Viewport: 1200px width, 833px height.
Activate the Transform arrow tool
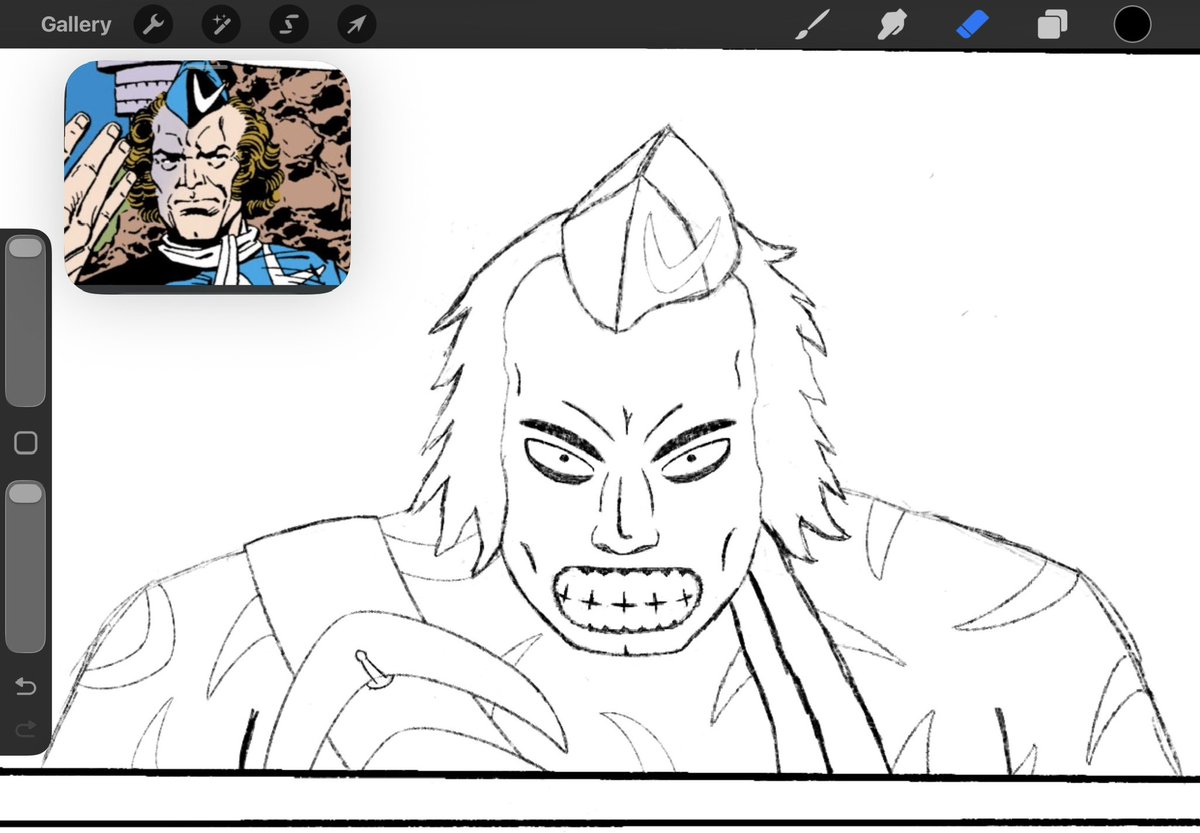click(356, 24)
